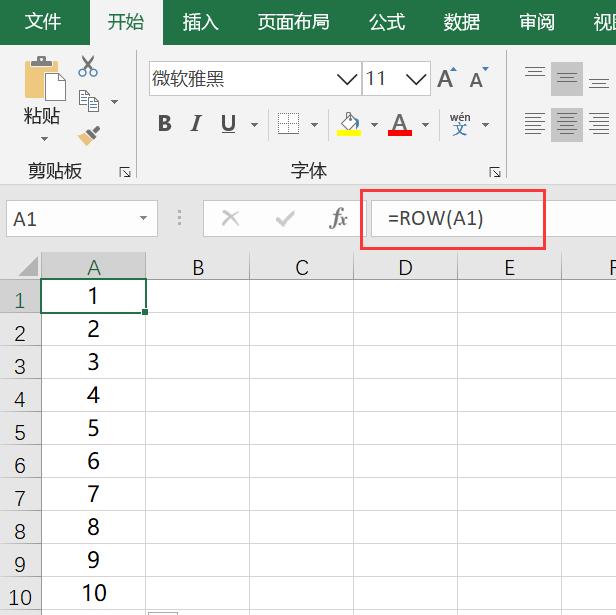Open the 文件 (File) tab

point(43,22)
